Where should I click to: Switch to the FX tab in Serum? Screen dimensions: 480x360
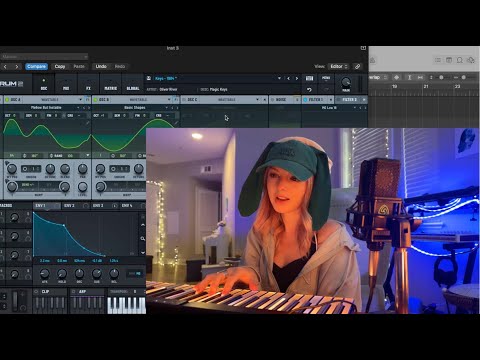(x=88, y=85)
